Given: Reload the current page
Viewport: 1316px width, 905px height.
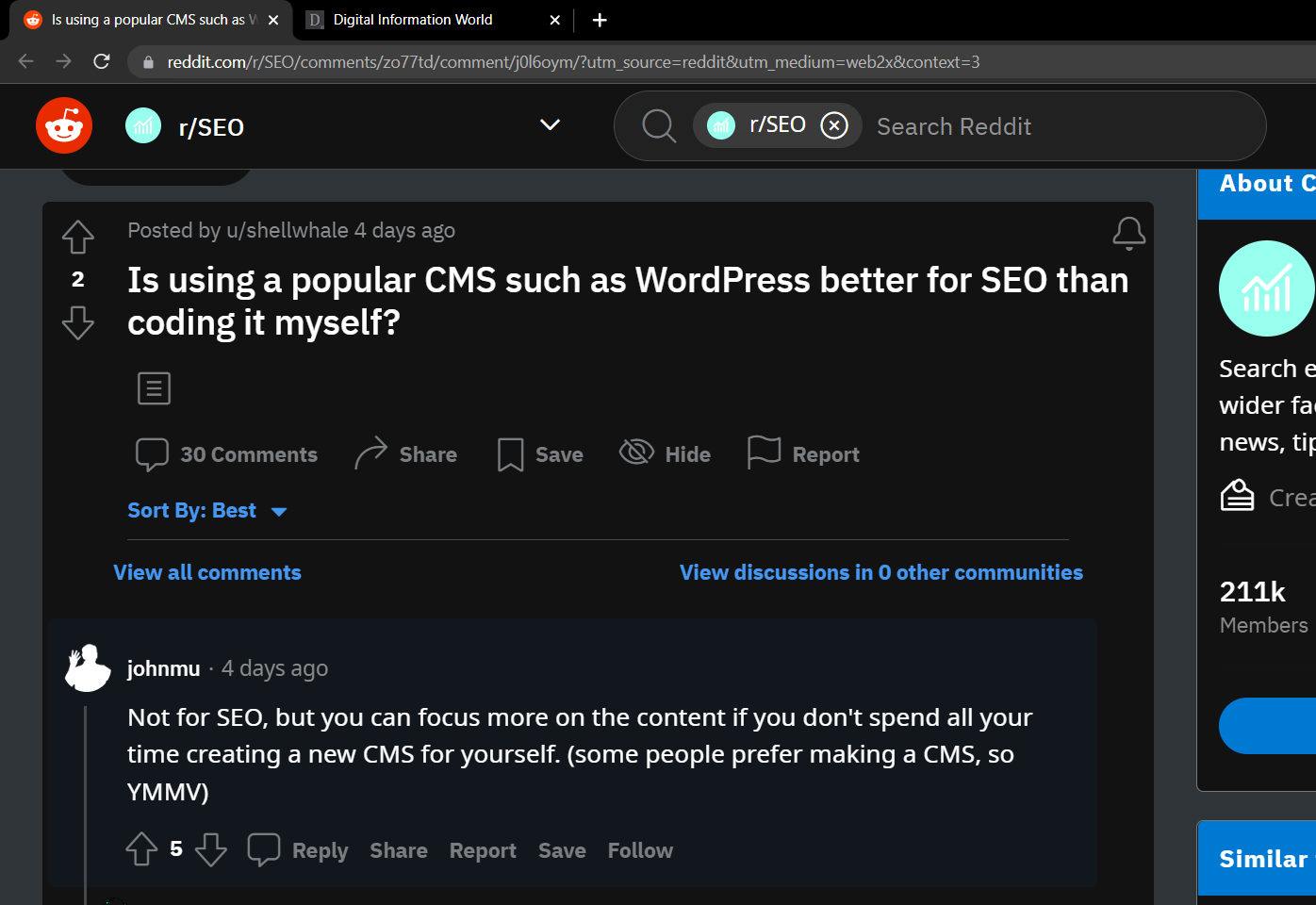Looking at the screenshot, I should tap(102, 61).
